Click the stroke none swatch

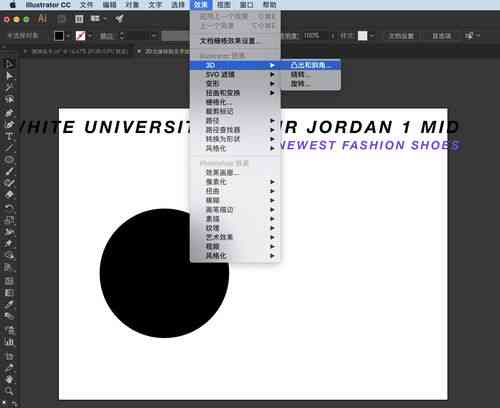pyautogui.click(x=80, y=36)
